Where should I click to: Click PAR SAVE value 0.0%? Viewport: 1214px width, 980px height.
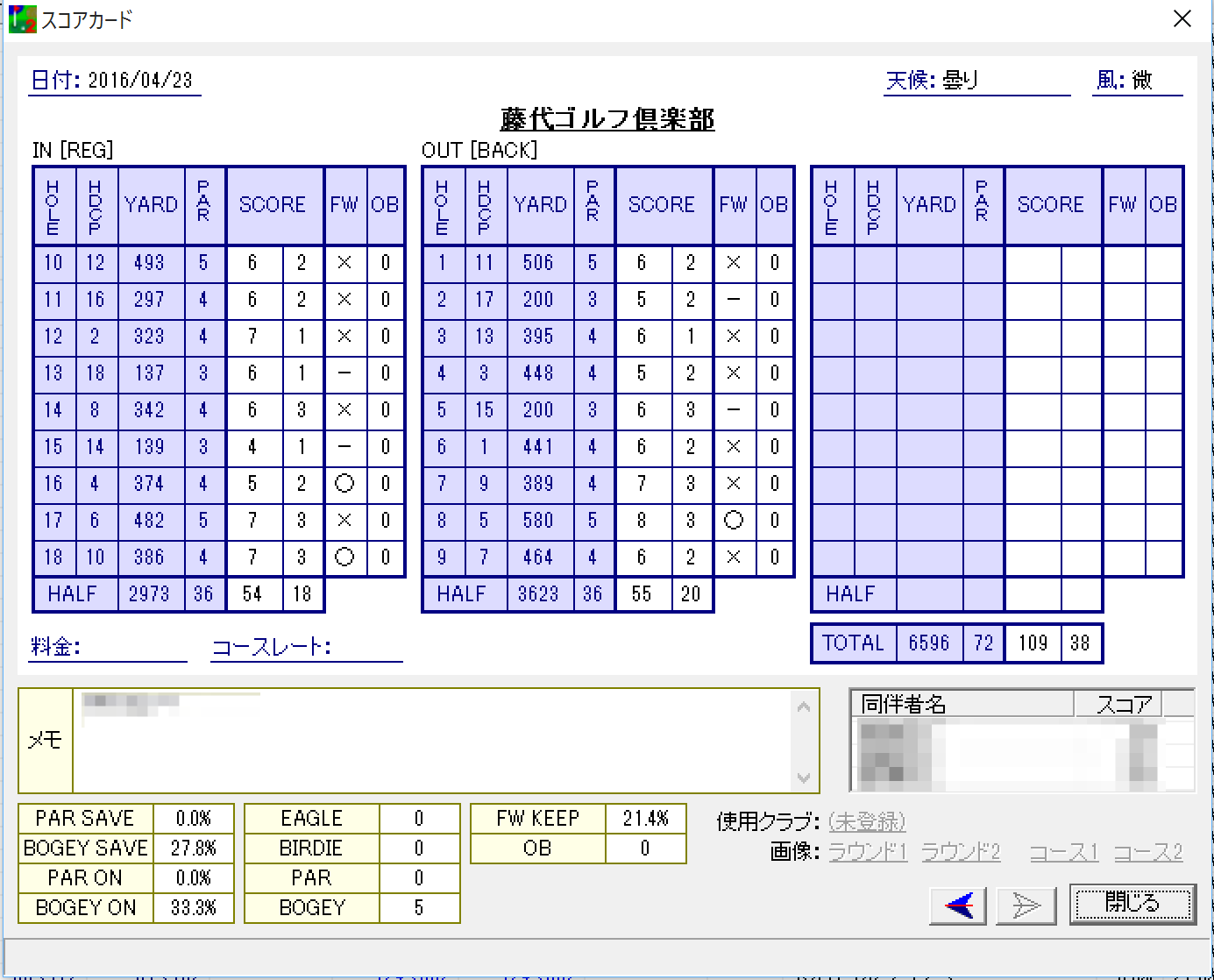(193, 819)
